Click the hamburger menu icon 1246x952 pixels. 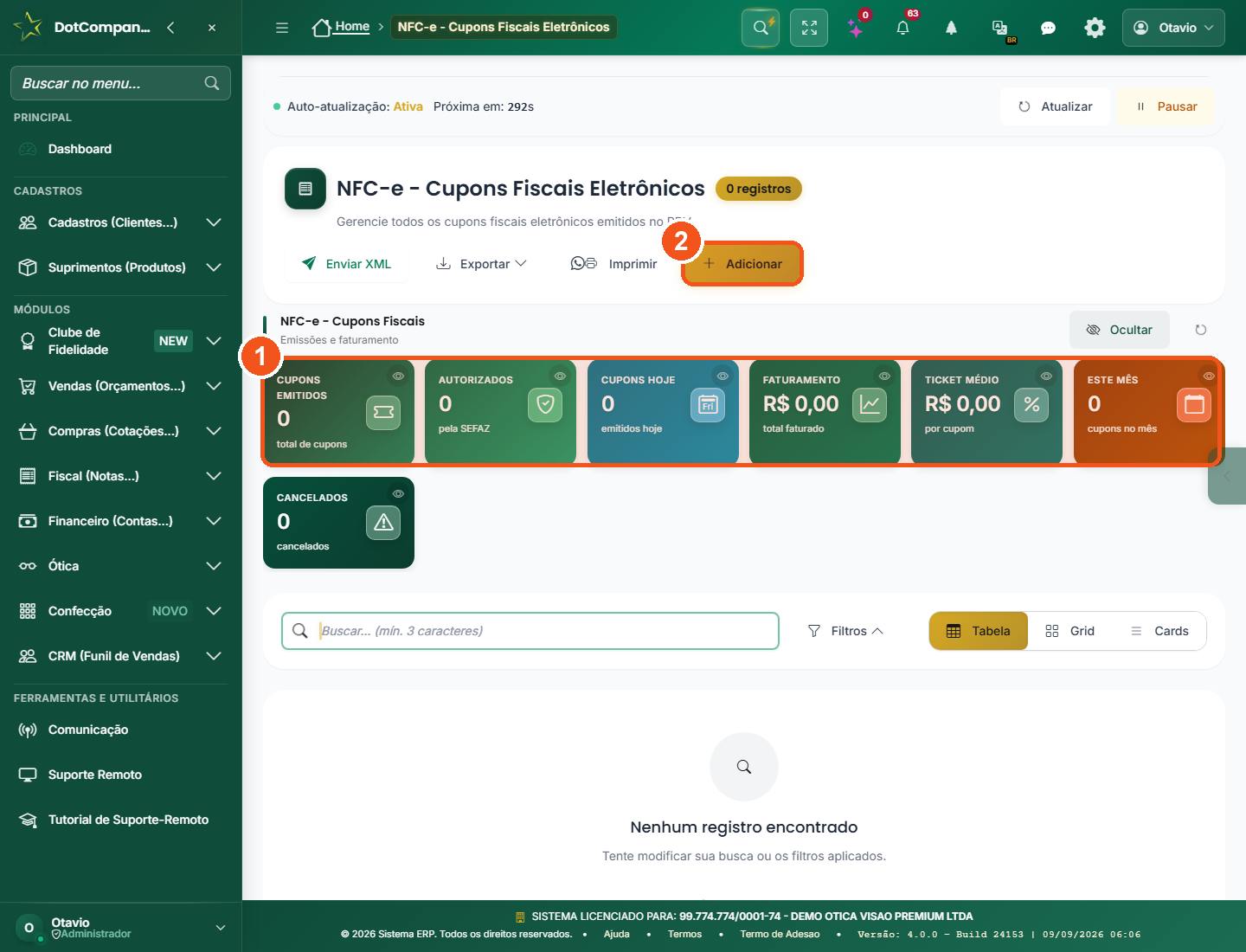[282, 28]
